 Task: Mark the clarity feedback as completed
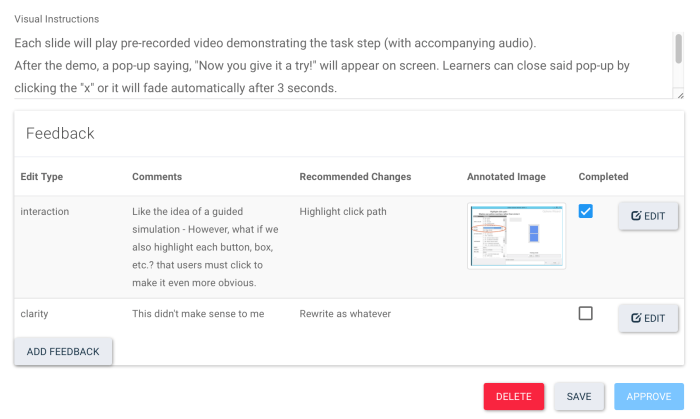(586, 313)
